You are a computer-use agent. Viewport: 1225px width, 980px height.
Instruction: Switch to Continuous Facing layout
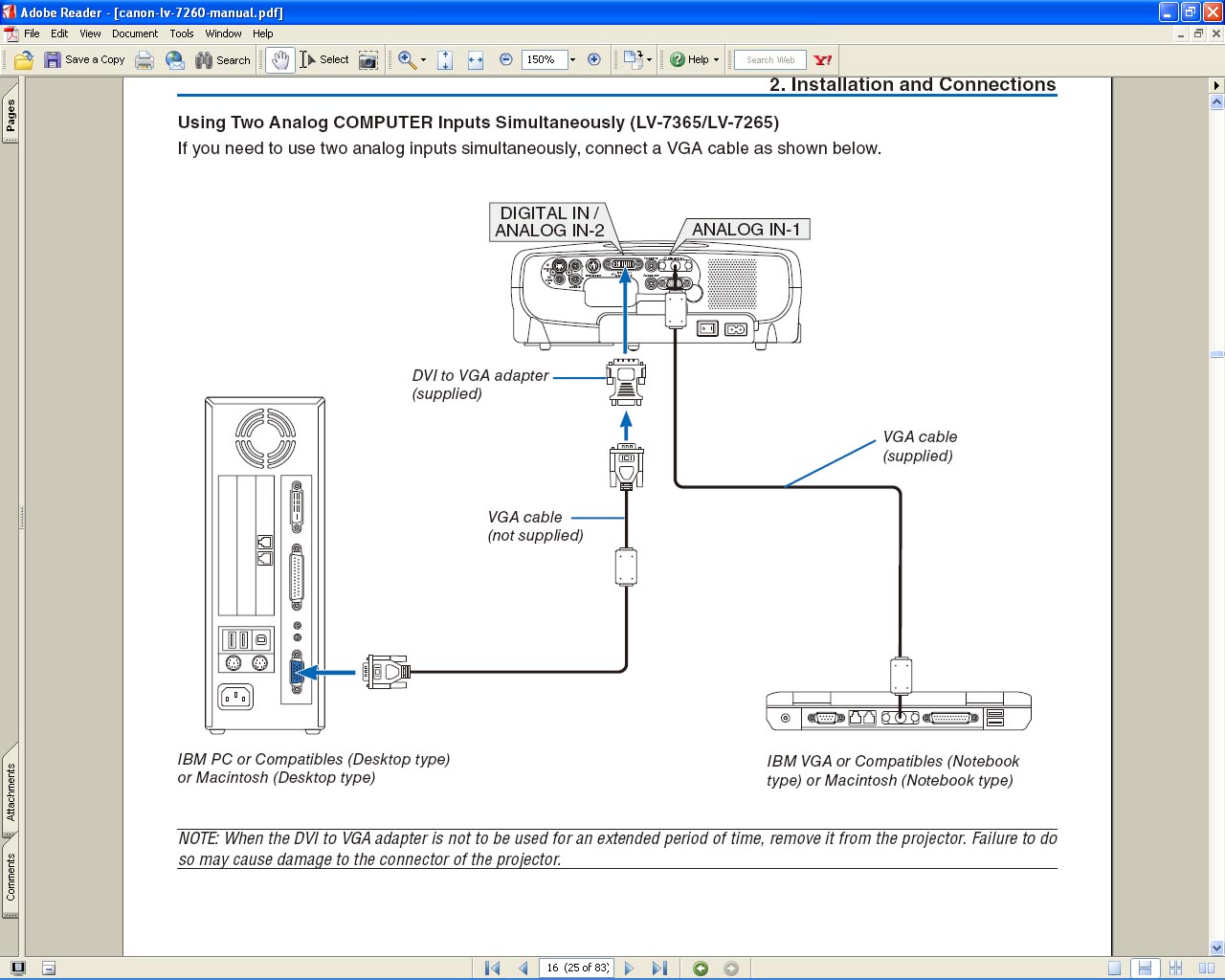[x=1175, y=969]
